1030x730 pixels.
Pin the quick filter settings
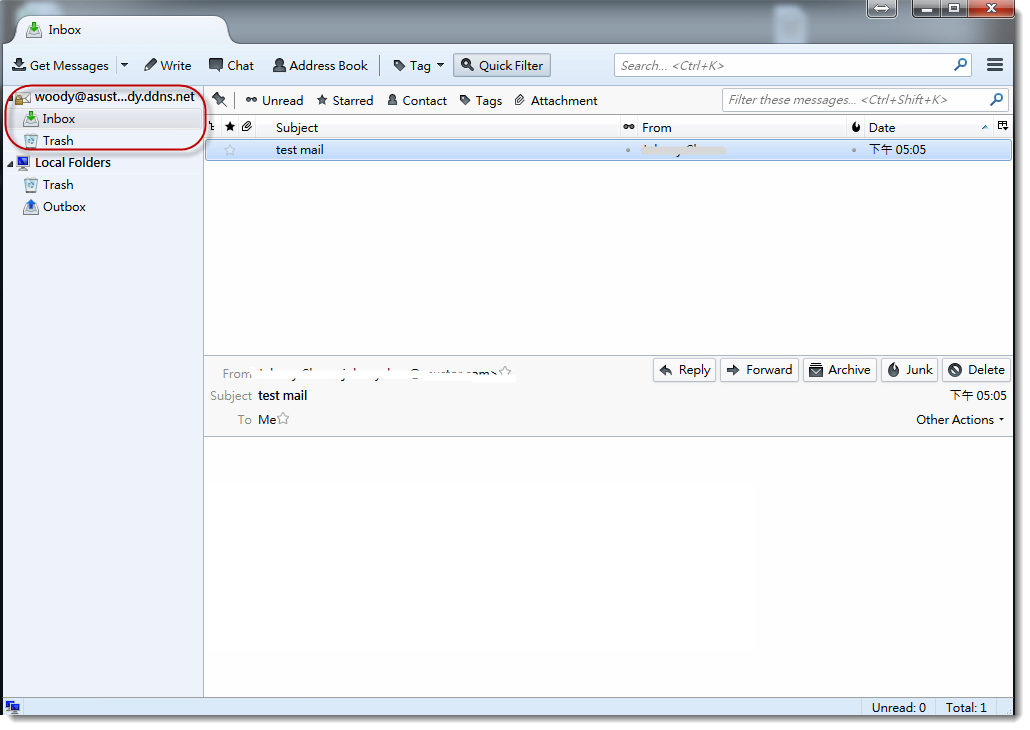pos(219,99)
